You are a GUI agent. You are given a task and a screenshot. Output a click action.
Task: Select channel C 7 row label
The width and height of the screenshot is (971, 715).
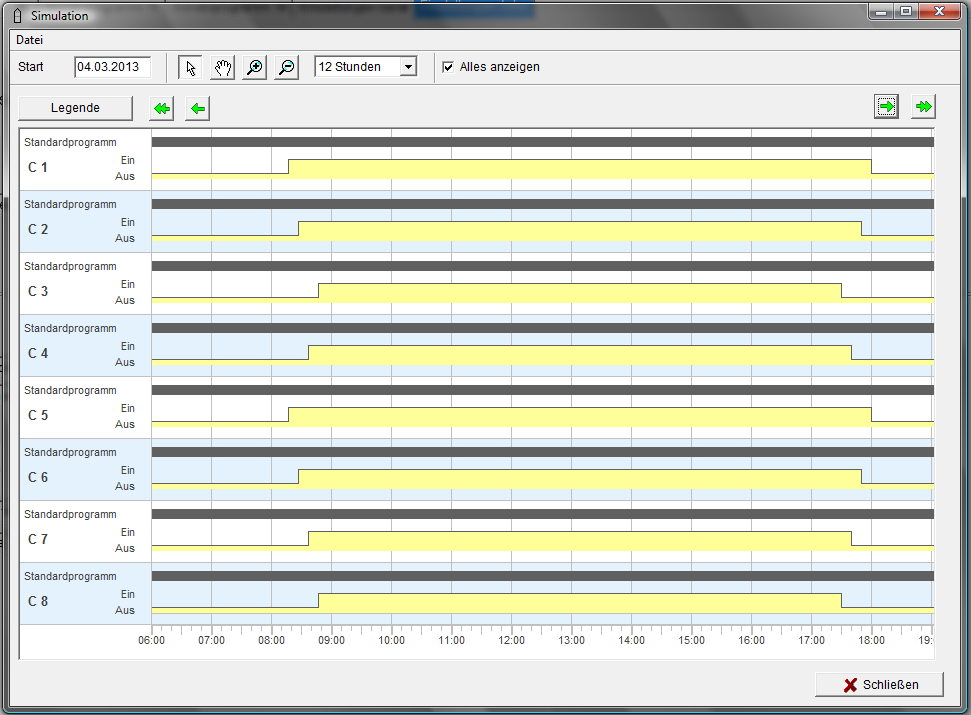[38, 539]
